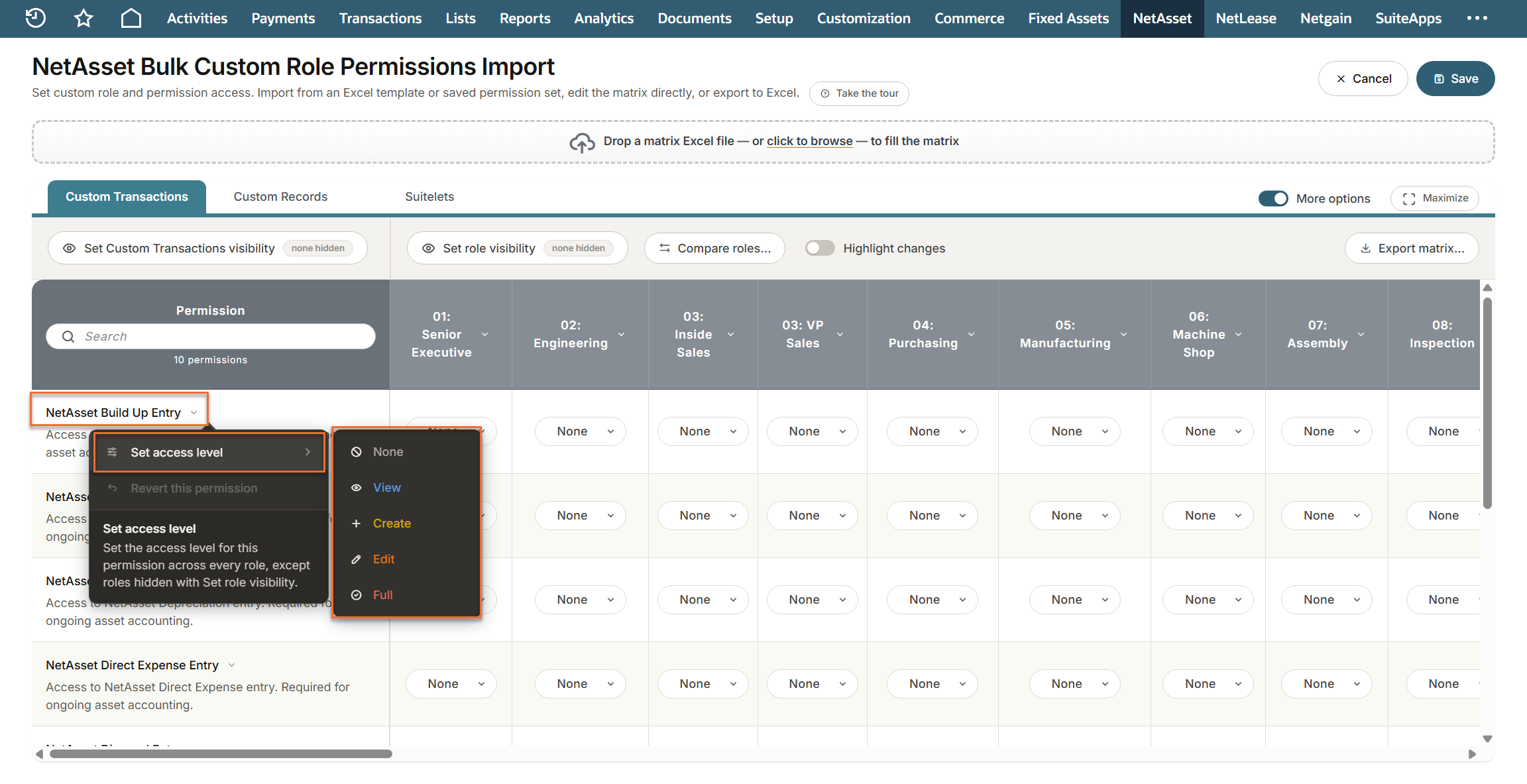Click the magnifier icon in permission search
Viewport: 1527px width, 784px height.
(68, 337)
